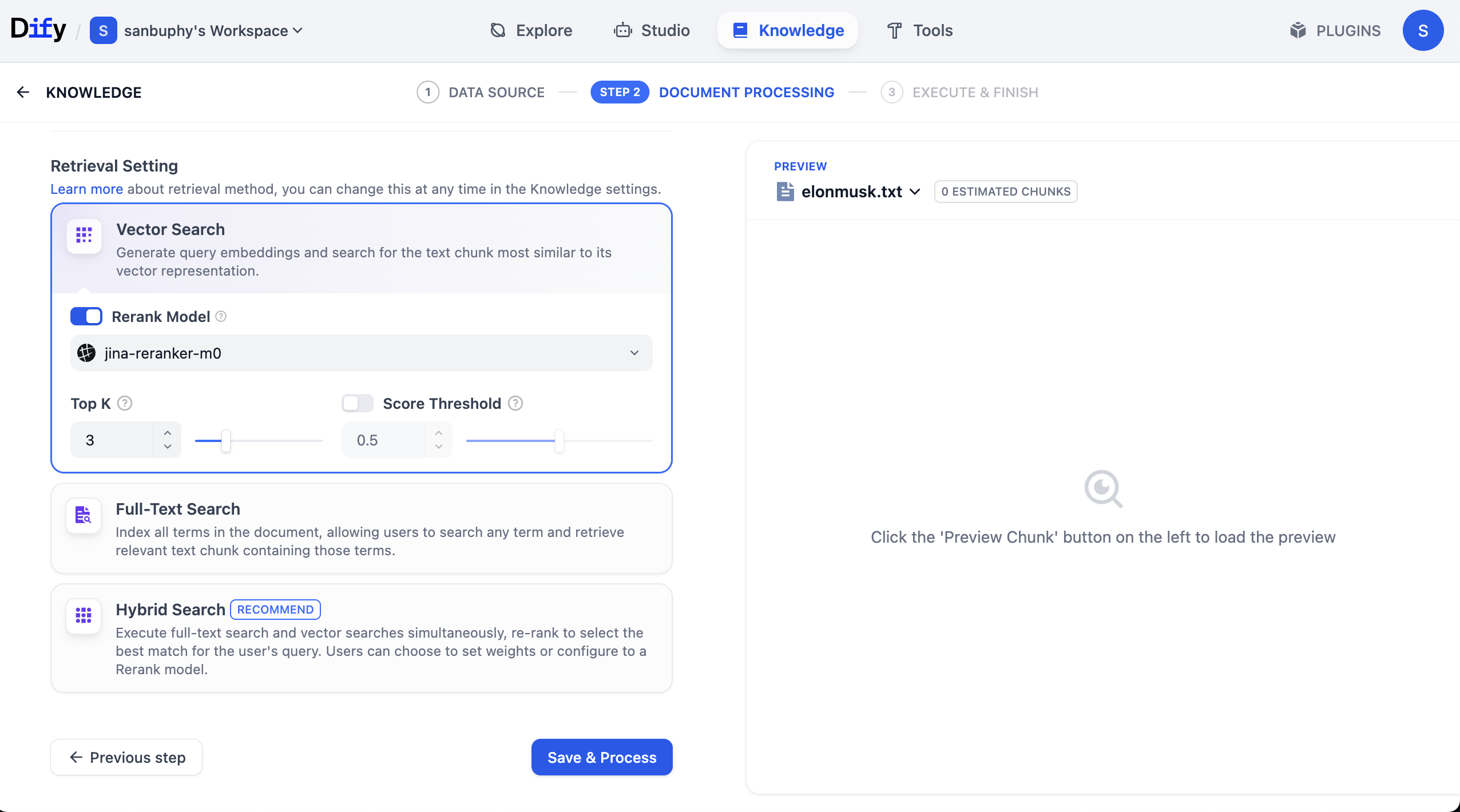Open the user avatar menu
The image size is (1460, 812).
[1423, 30]
